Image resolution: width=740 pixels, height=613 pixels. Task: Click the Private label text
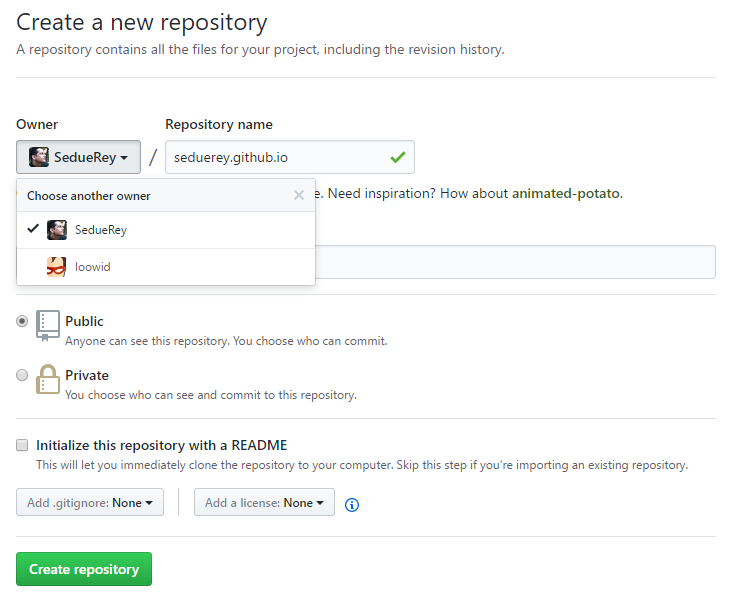tap(87, 375)
